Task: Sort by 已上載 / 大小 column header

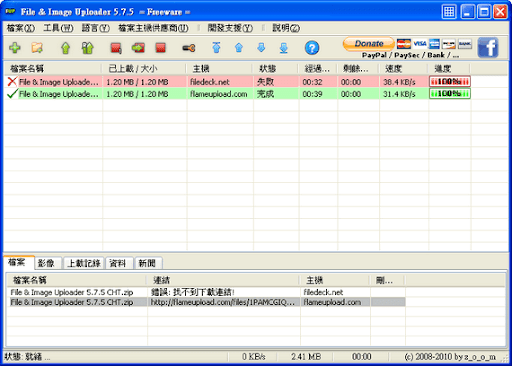Action: tap(144, 69)
